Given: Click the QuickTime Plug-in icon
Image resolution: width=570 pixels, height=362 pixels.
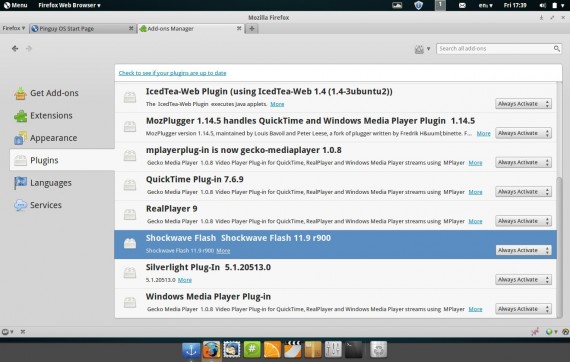Looking at the screenshot, I should (130, 185).
